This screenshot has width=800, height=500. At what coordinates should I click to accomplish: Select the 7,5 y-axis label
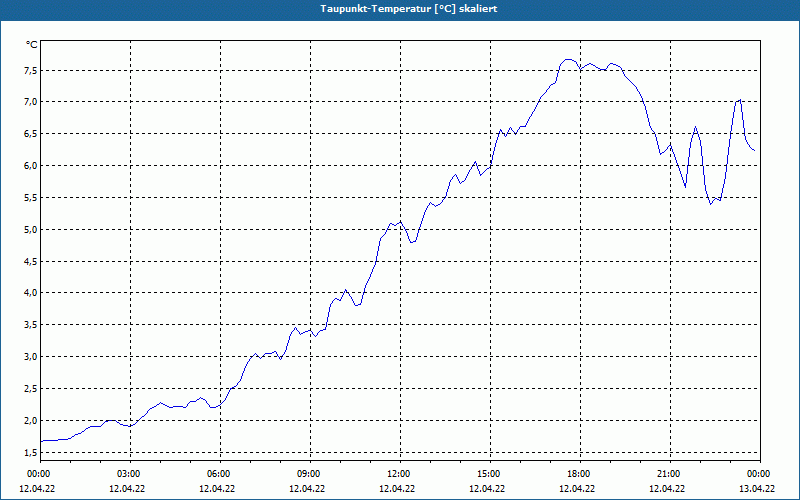[x=31, y=70]
